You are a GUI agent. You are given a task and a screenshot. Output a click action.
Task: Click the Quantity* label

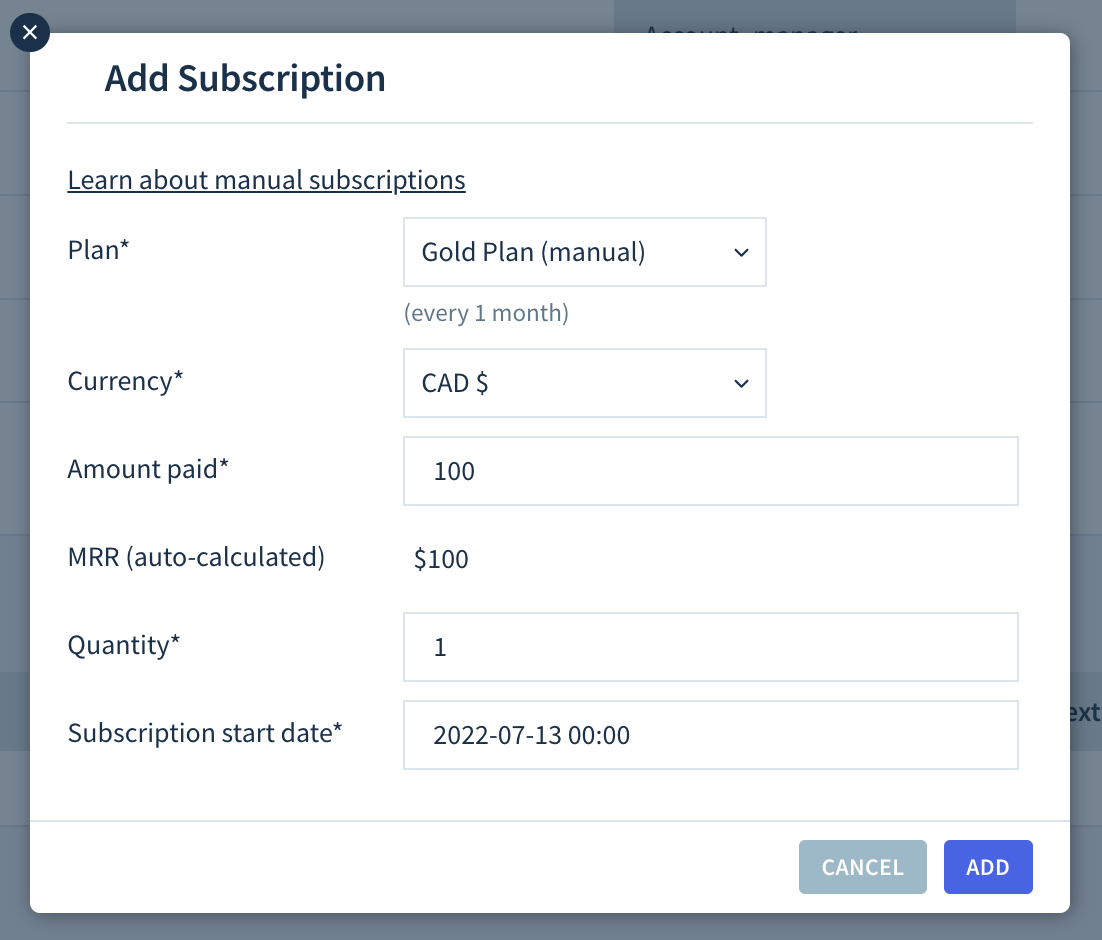(x=124, y=645)
